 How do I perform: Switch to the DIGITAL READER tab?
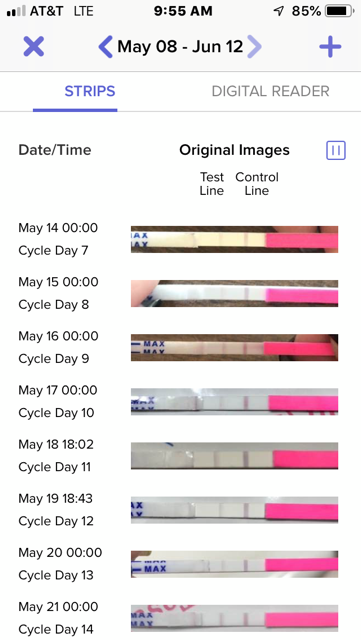pyautogui.click(x=270, y=91)
